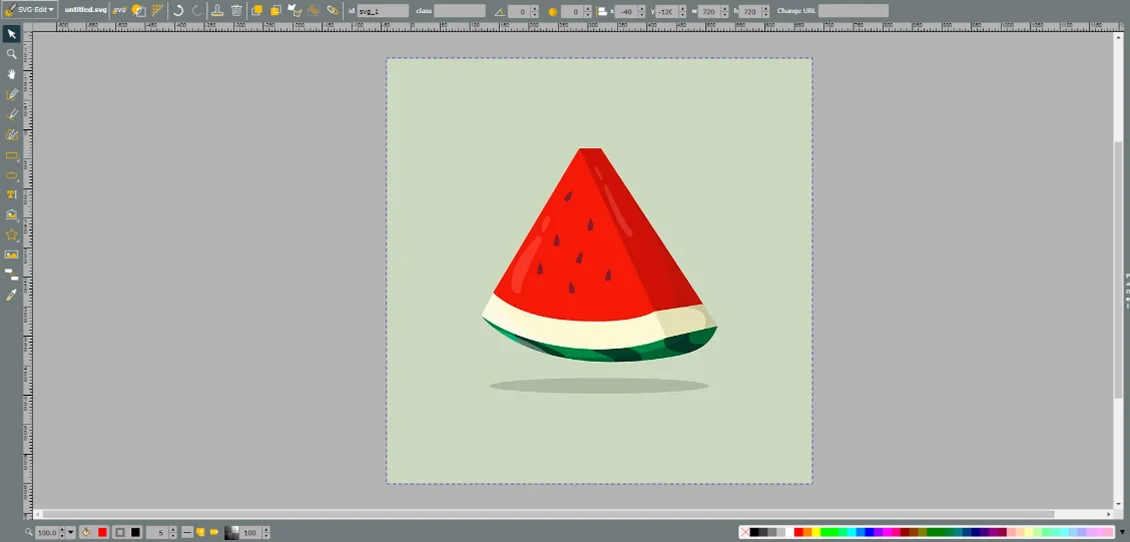Open the SVG-Edit main menu
Viewport: 1130px width, 542px height.
tap(30, 10)
